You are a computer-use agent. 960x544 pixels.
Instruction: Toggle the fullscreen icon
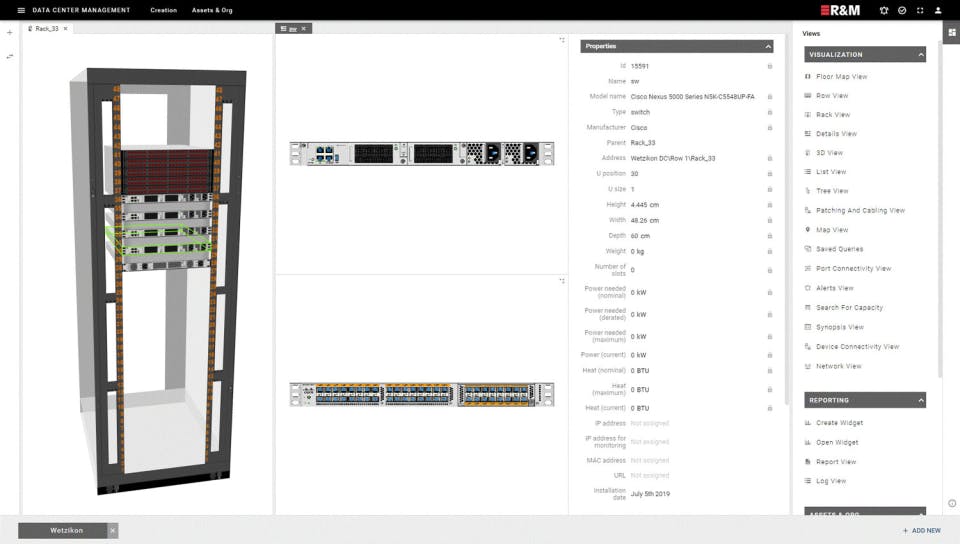coord(920,10)
